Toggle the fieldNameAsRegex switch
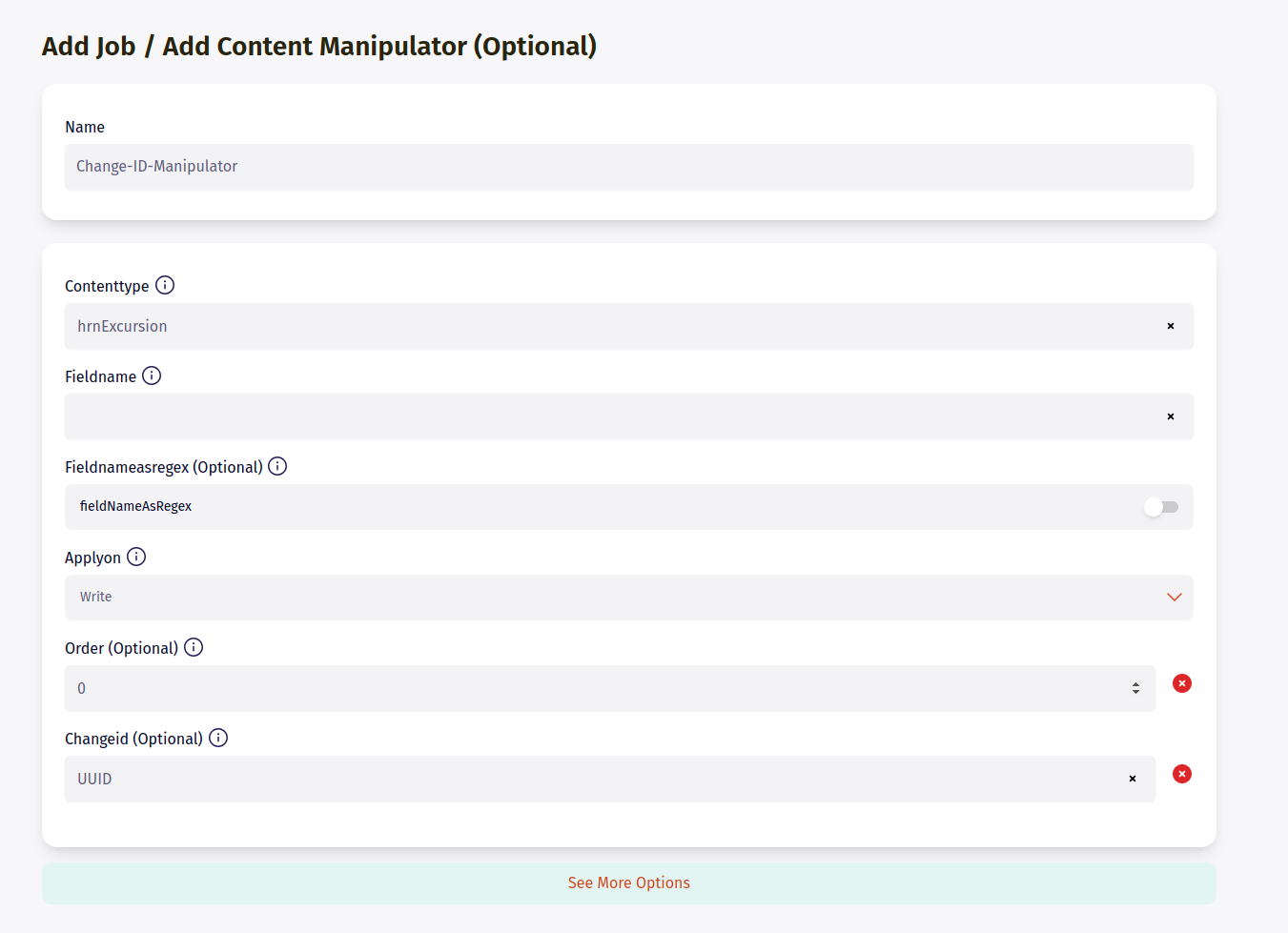Image resolution: width=1288 pixels, height=933 pixels. coord(1161,507)
